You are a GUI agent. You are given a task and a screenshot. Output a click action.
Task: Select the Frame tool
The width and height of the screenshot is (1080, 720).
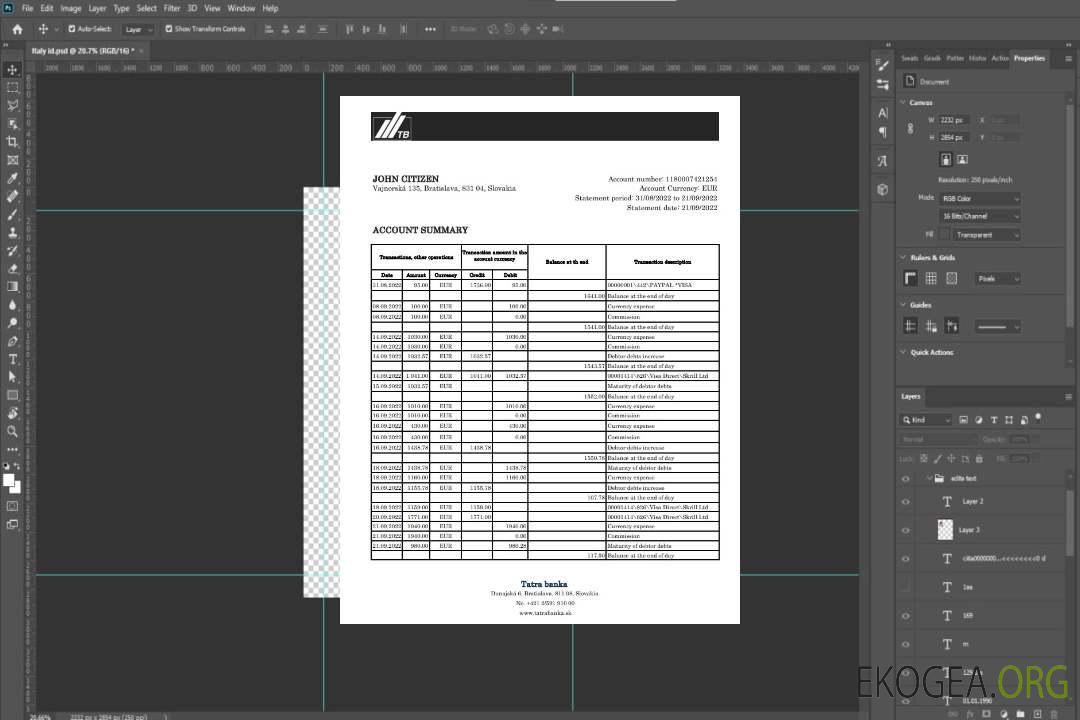click(x=12, y=160)
